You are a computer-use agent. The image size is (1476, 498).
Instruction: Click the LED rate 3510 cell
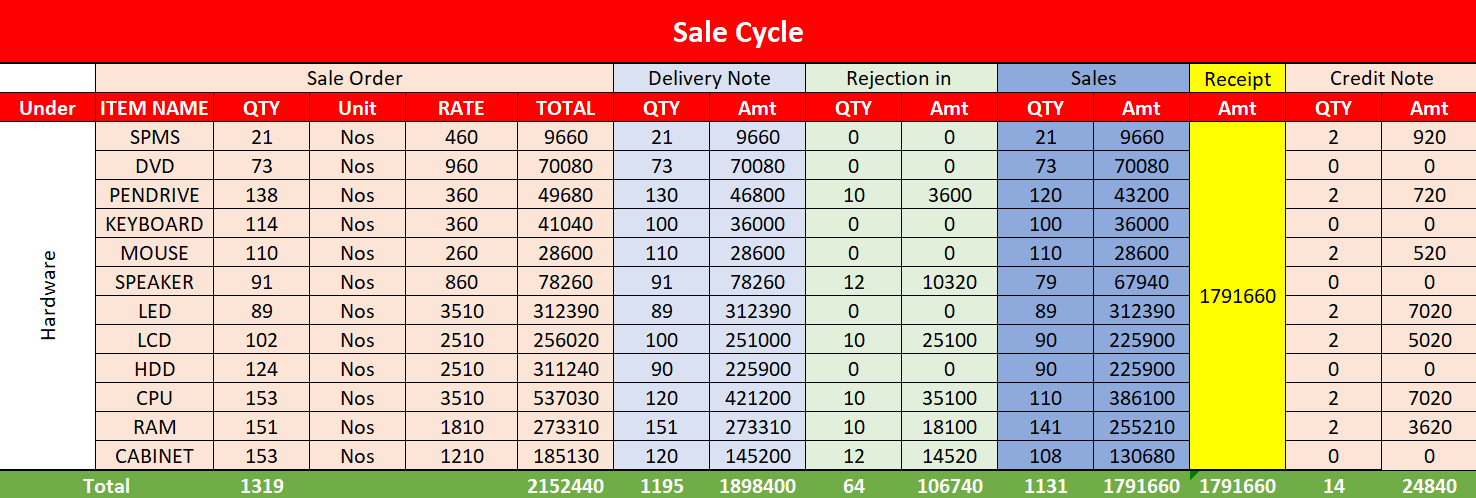point(461,311)
